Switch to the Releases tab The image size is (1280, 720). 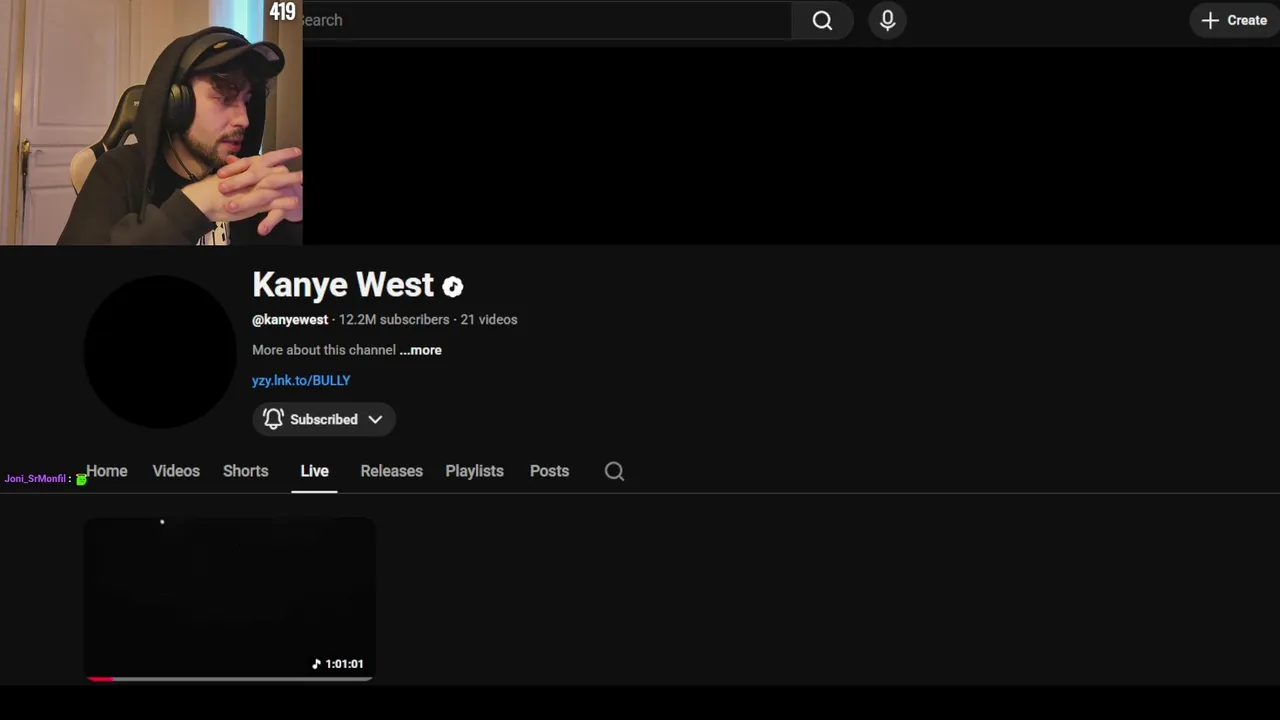(391, 471)
